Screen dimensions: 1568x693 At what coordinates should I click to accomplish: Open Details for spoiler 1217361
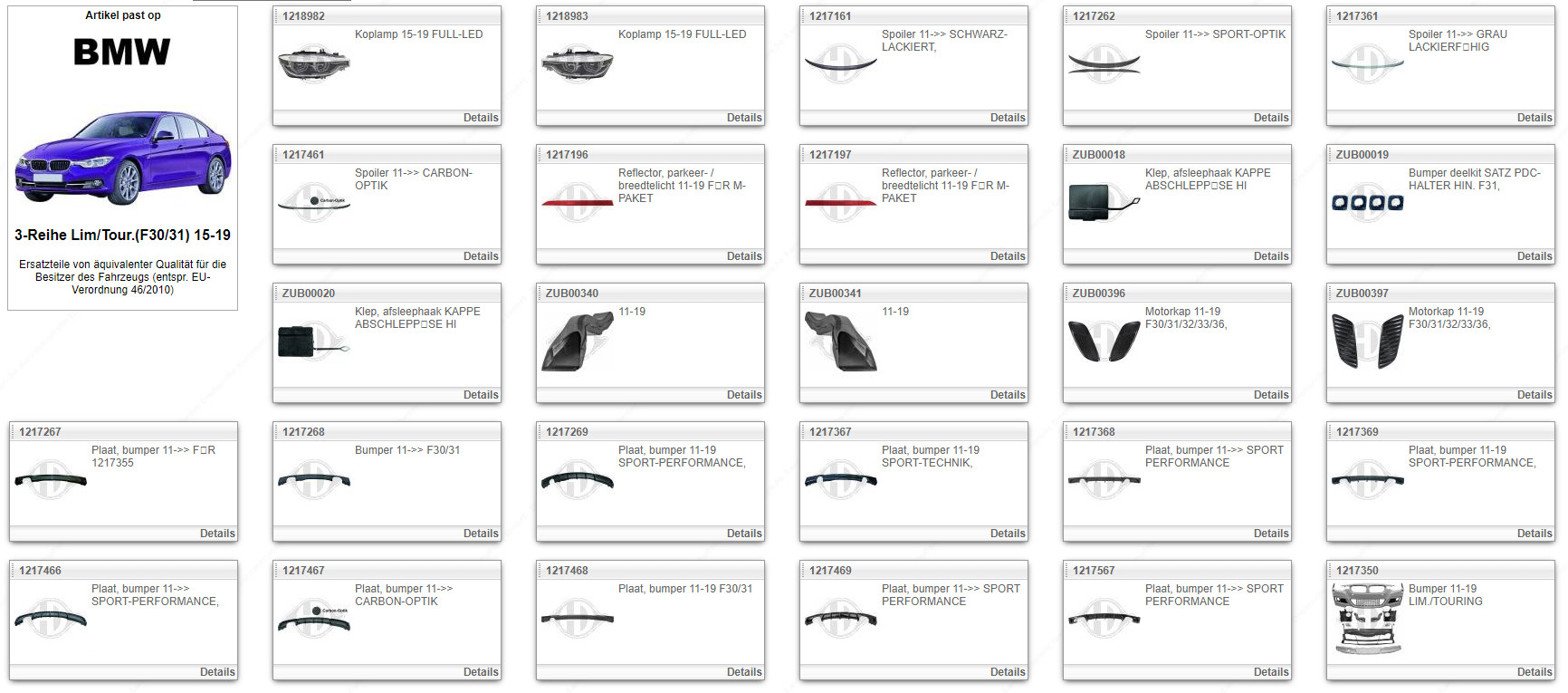[x=1535, y=118]
